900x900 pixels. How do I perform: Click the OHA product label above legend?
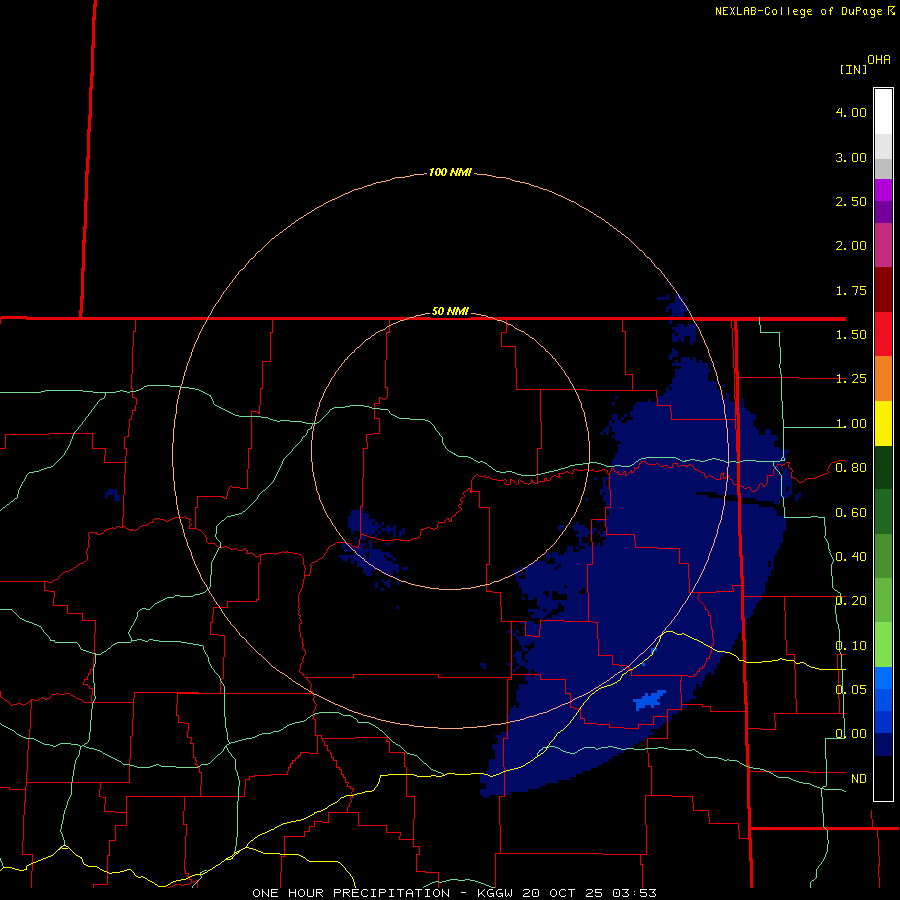click(x=879, y=59)
